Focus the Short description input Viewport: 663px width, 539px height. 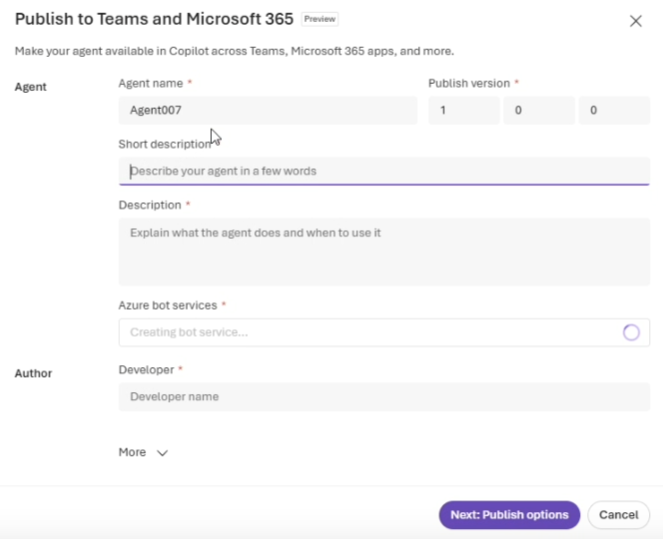pos(384,171)
